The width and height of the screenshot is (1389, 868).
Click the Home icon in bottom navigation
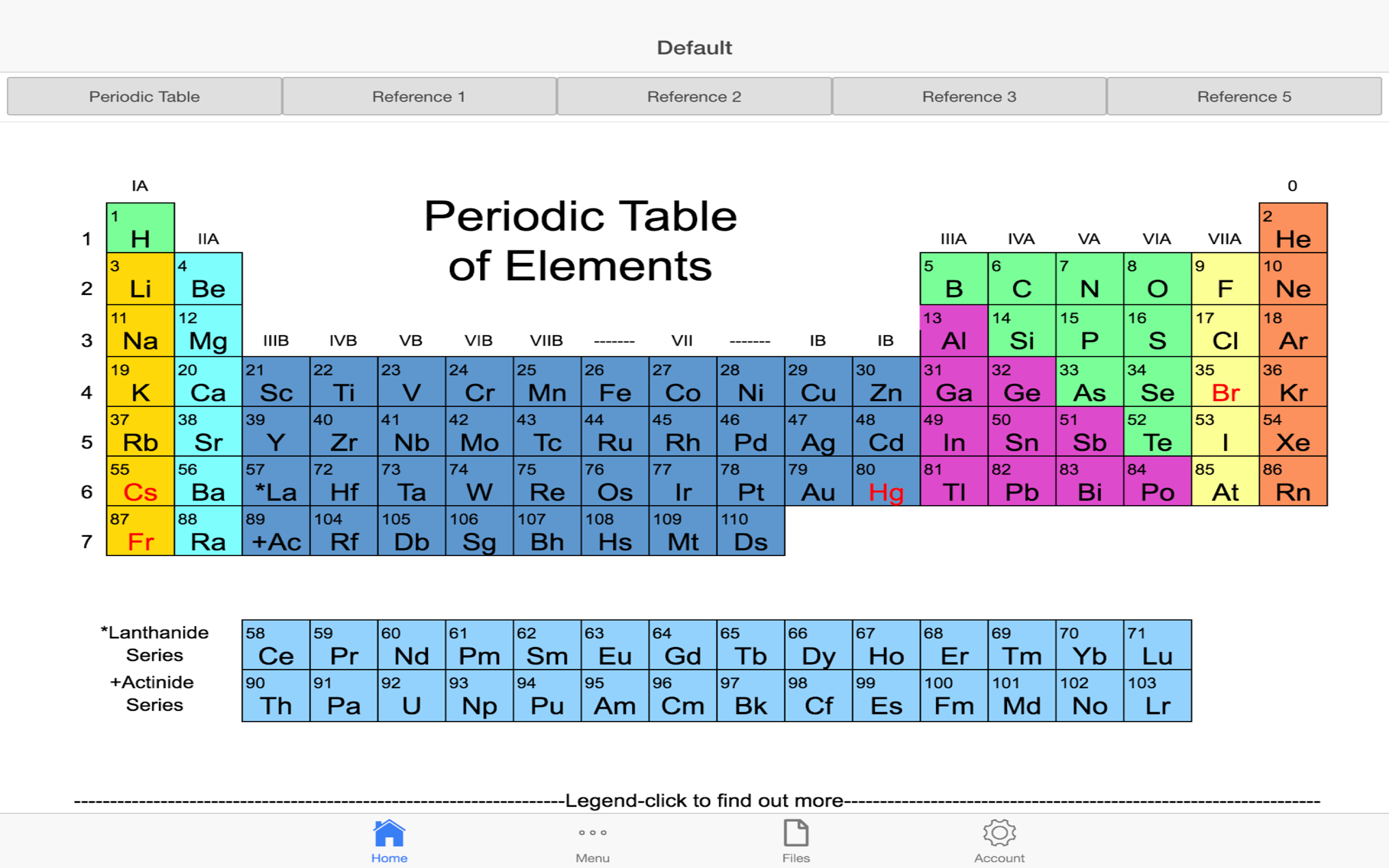pos(389,839)
